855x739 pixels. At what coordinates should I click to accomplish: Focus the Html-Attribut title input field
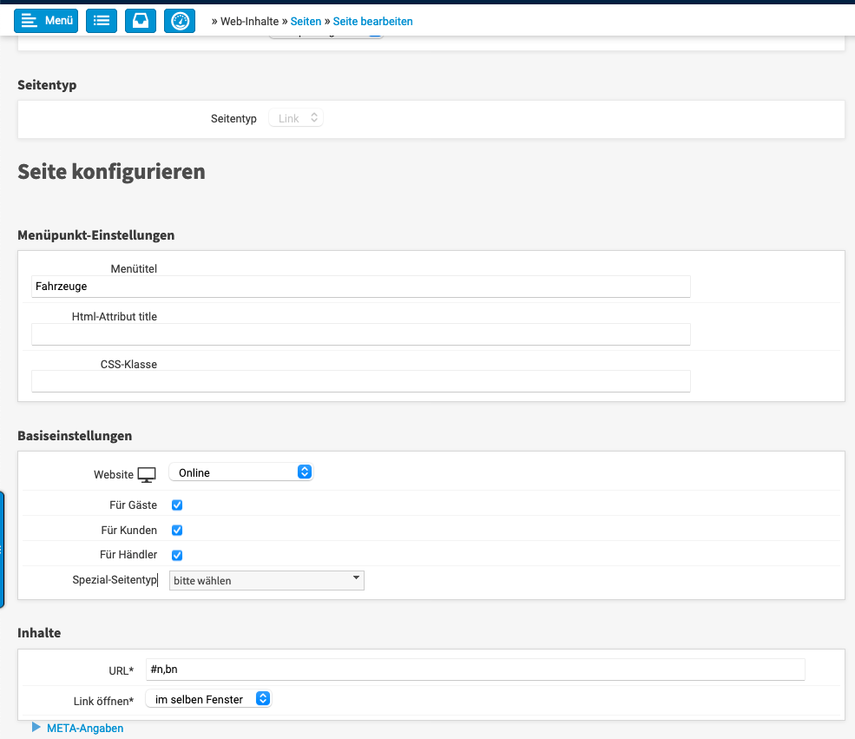click(x=360, y=334)
